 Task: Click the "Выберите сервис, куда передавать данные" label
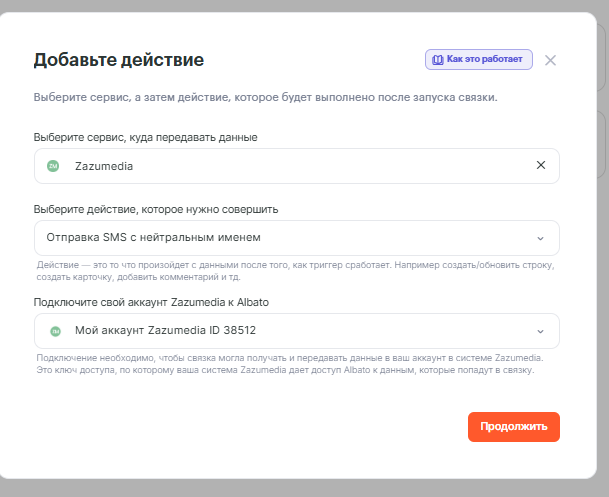(146, 137)
